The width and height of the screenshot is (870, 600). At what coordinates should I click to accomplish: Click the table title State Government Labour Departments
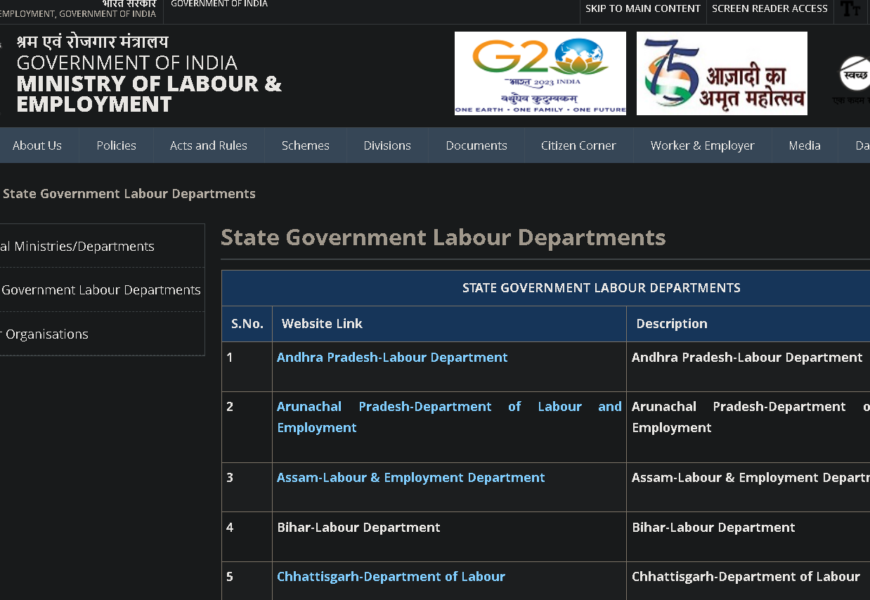pos(601,288)
